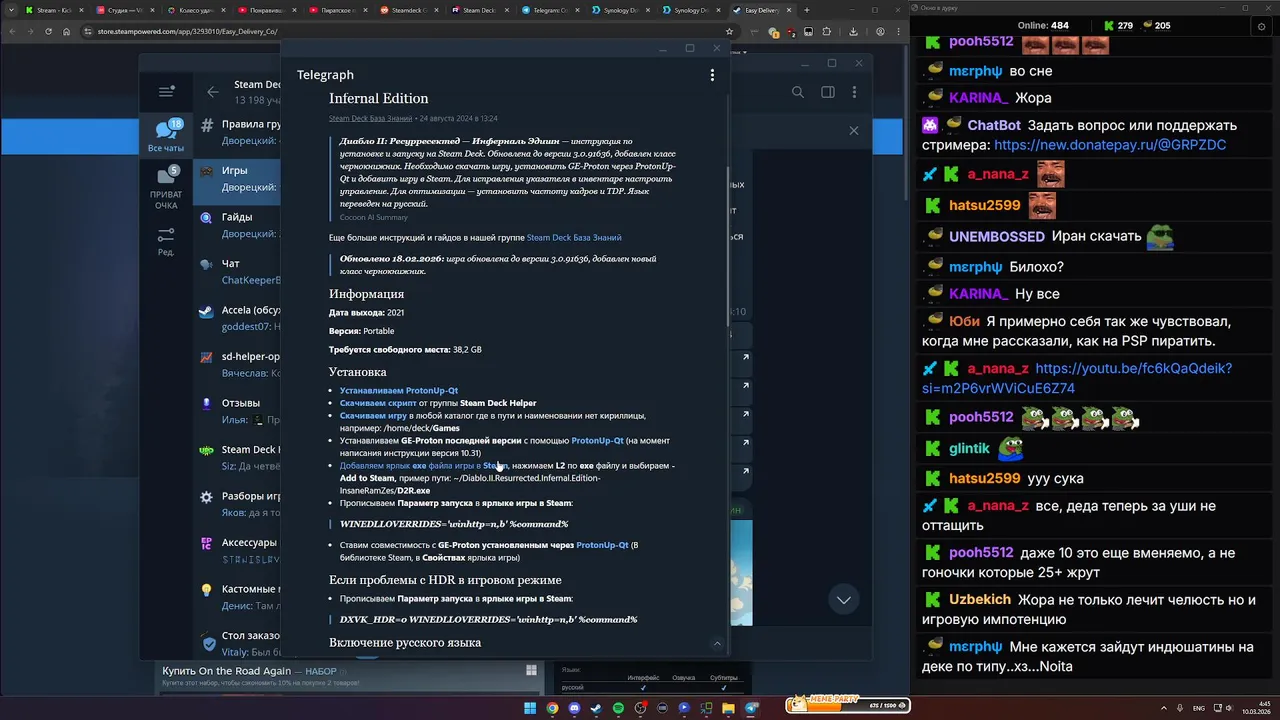Follow "Устанавливаем ProtonUp-Qt" link
The image size is (1280, 720).
[x=399, y=390]
